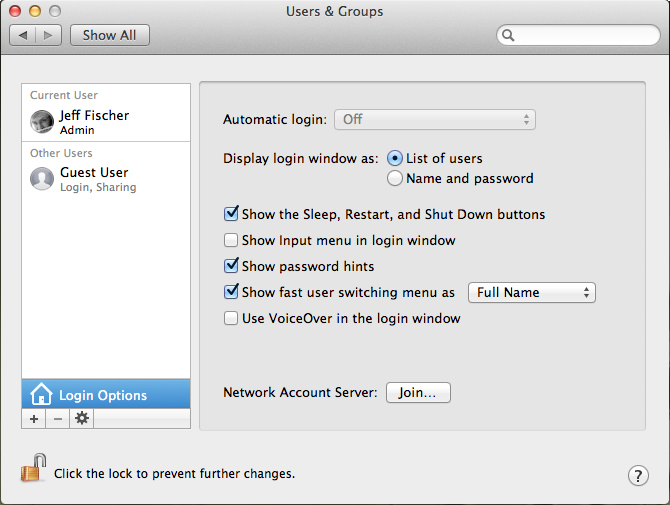Remove user with minus button
670x505 pixels.
click(58, 419)
